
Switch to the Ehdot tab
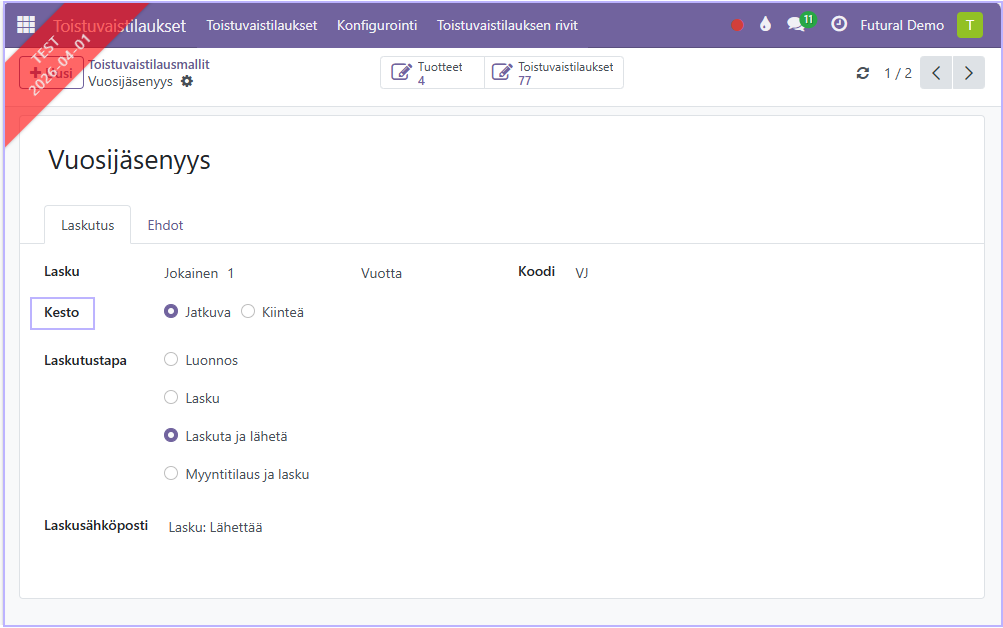(x=165, y=225)
